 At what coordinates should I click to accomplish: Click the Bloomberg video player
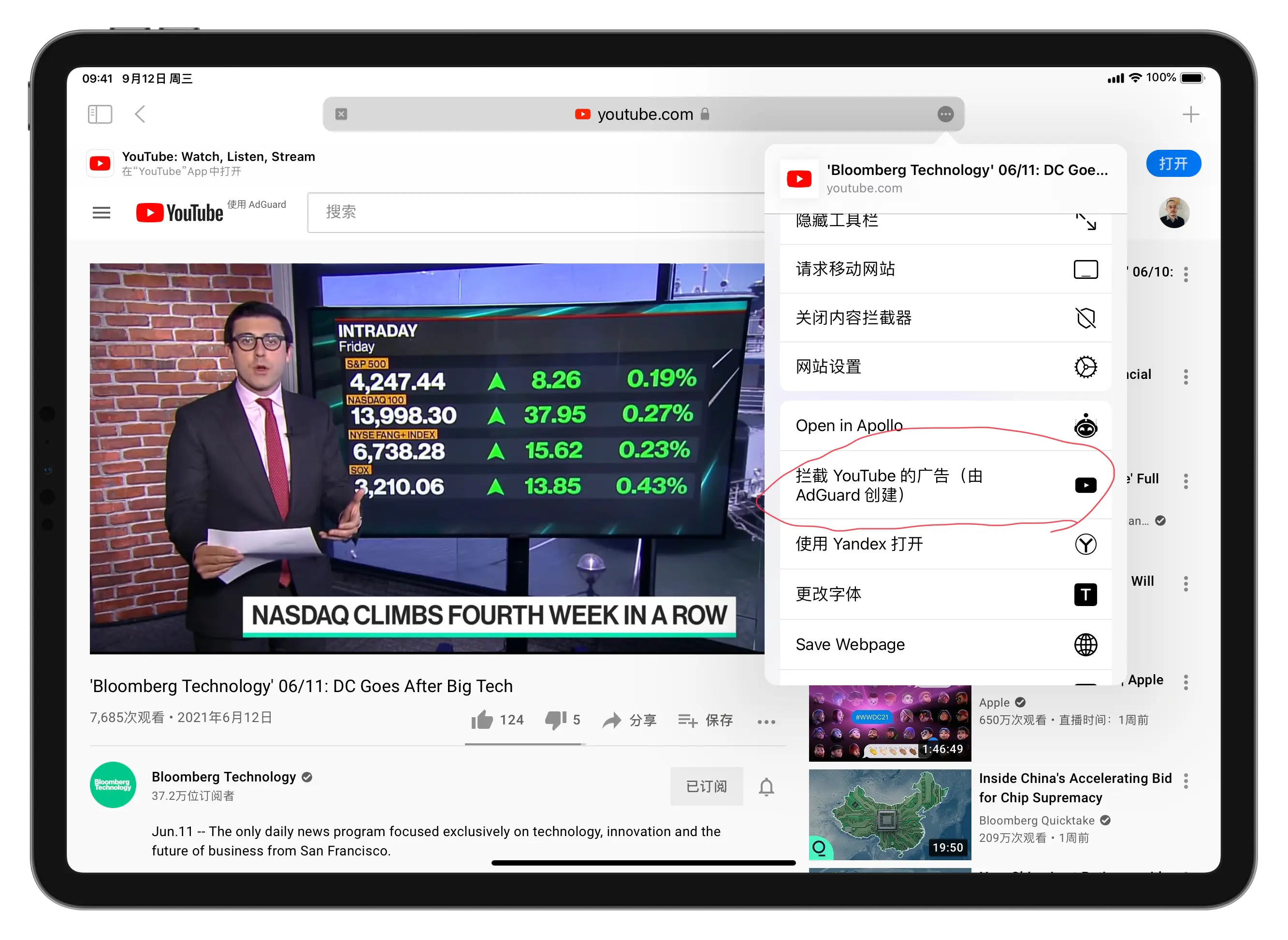(x=427, y=459)
